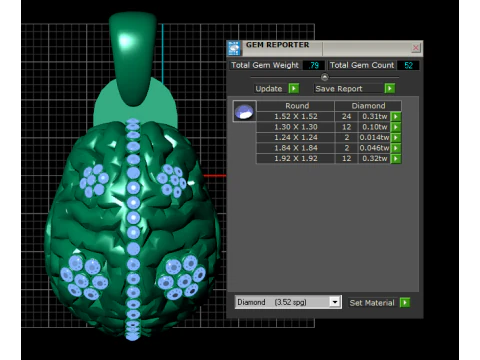Click the Total Gem Count value 52
This screenshot has width=480, height=360.
tap(408, 65)
